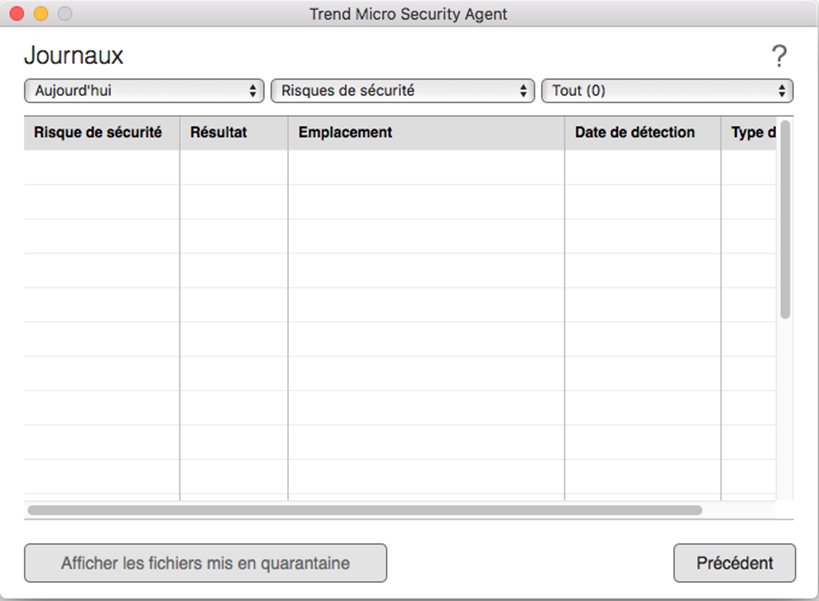
Task: Click Afficher les fichiers mis en quarantaine
Action: (205, 563)
